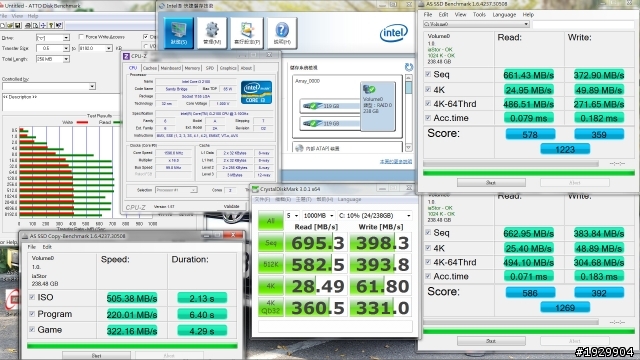Open the 1000MB test size dropdown

click(x=318, y=216)
